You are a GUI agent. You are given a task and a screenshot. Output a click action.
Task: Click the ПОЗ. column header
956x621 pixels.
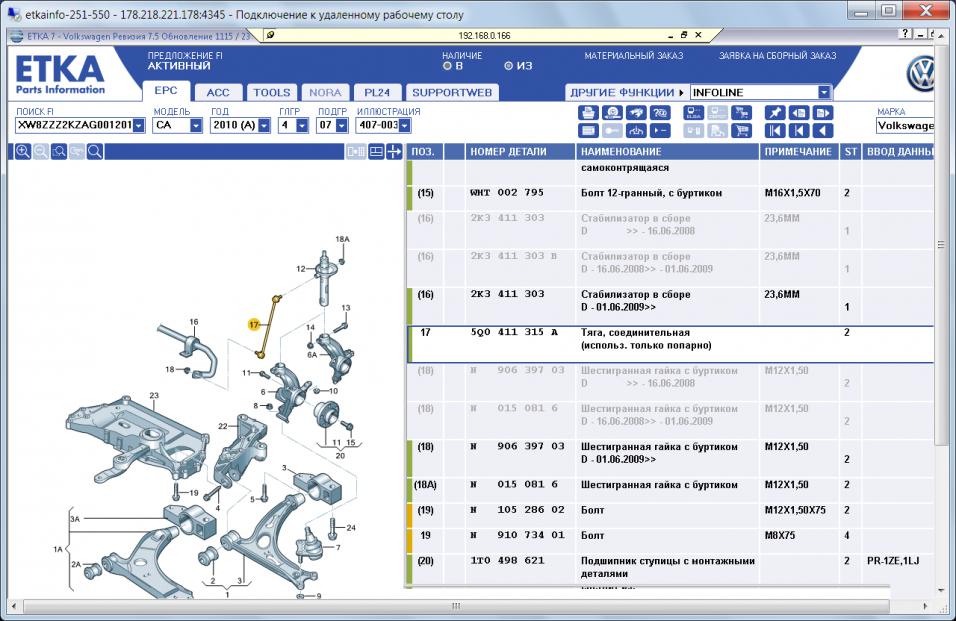click(x=425, y=152)
